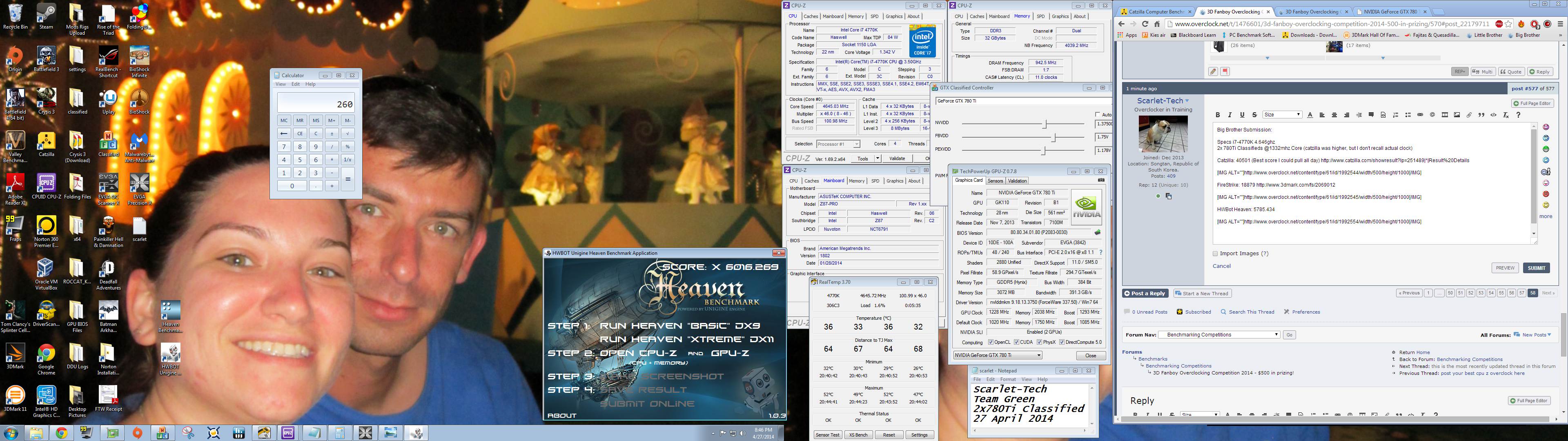Viewport: 1568px width, 441px height.
Task: Click the Chrome icon in the taskbar
Action: coord(62,433)
